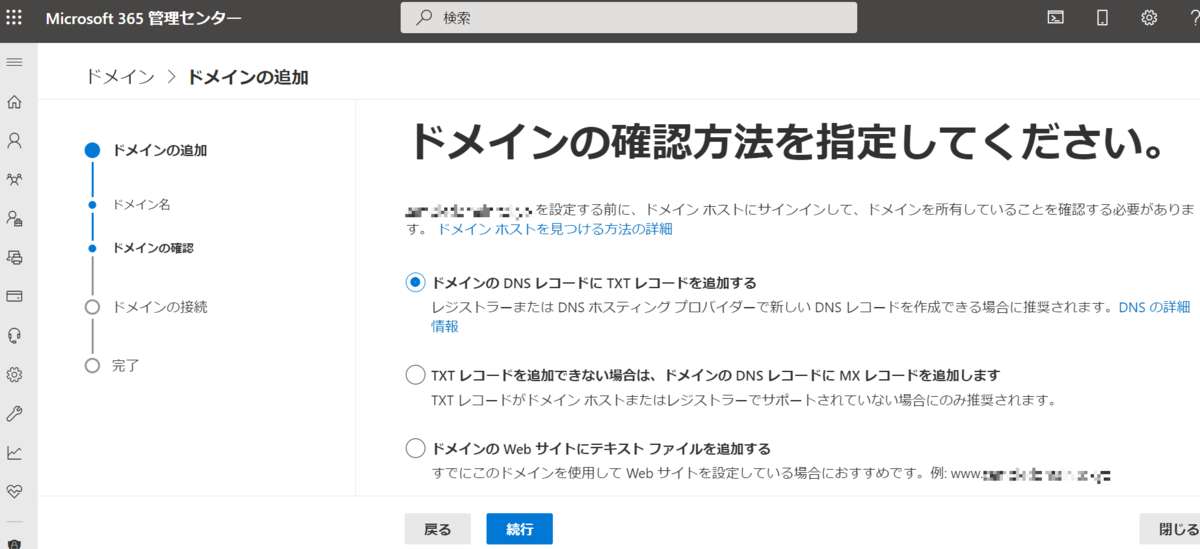1200x549 pixels.
Task: Open the ドメイン ホストを見つける方法の詳細 link
Action: (x=555, y=229)
